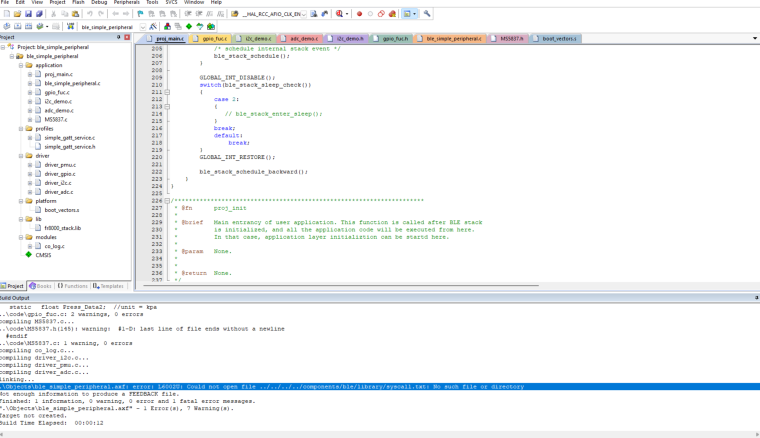Open the Configuration wrench icon
Screen dimensions: 760x438
[x=427, y=14]
